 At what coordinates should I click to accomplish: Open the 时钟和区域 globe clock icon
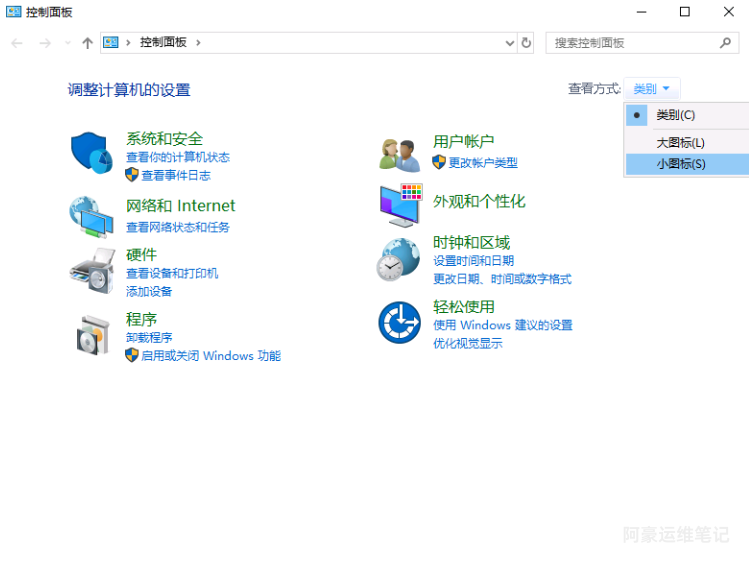398,260
